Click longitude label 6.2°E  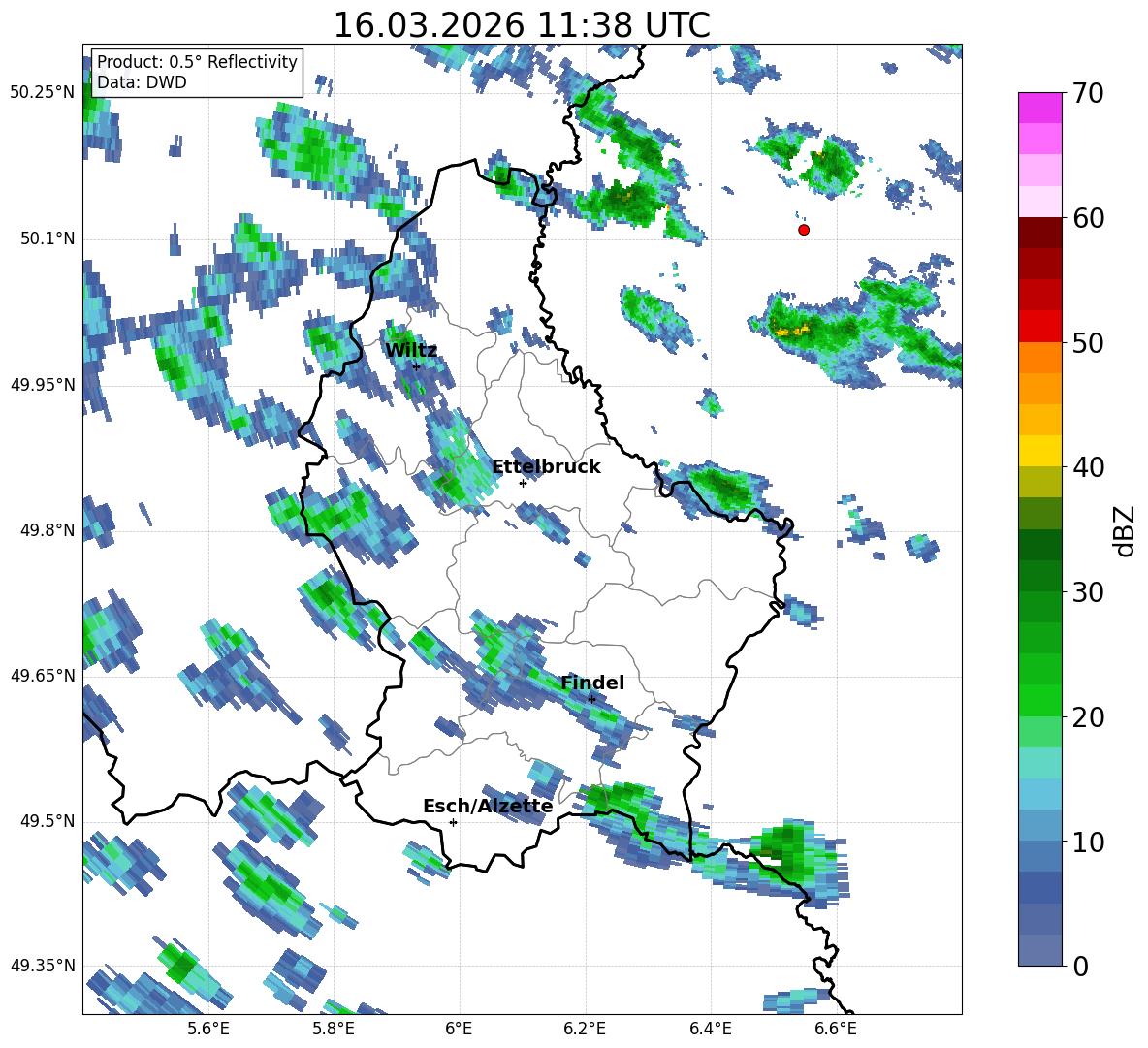coord(585,1029)
